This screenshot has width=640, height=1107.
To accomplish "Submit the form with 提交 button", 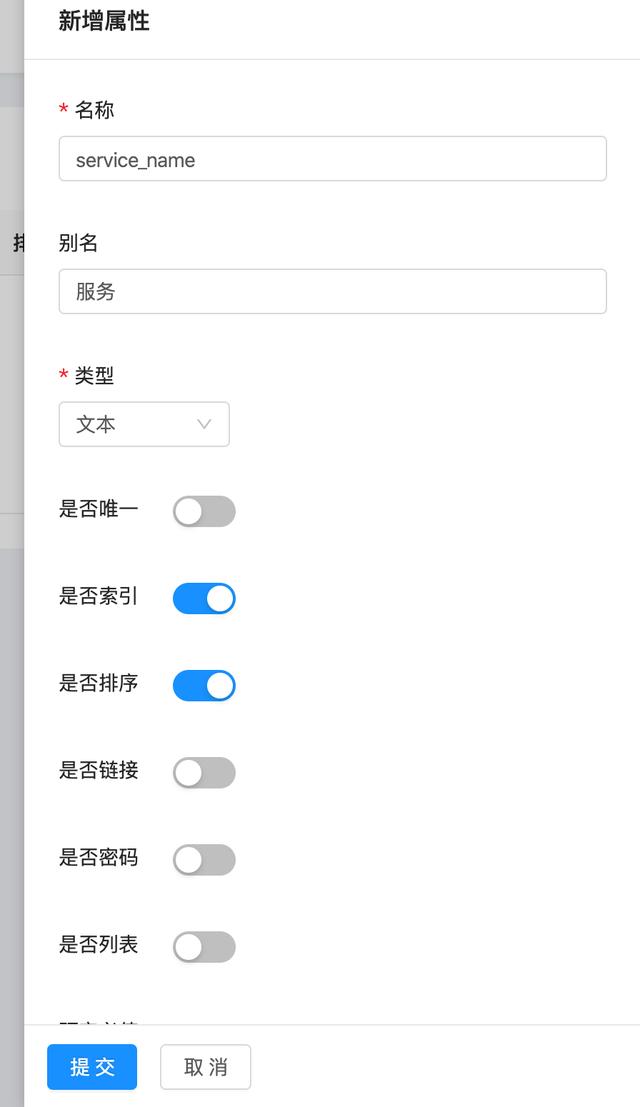I will point(92,1067).
